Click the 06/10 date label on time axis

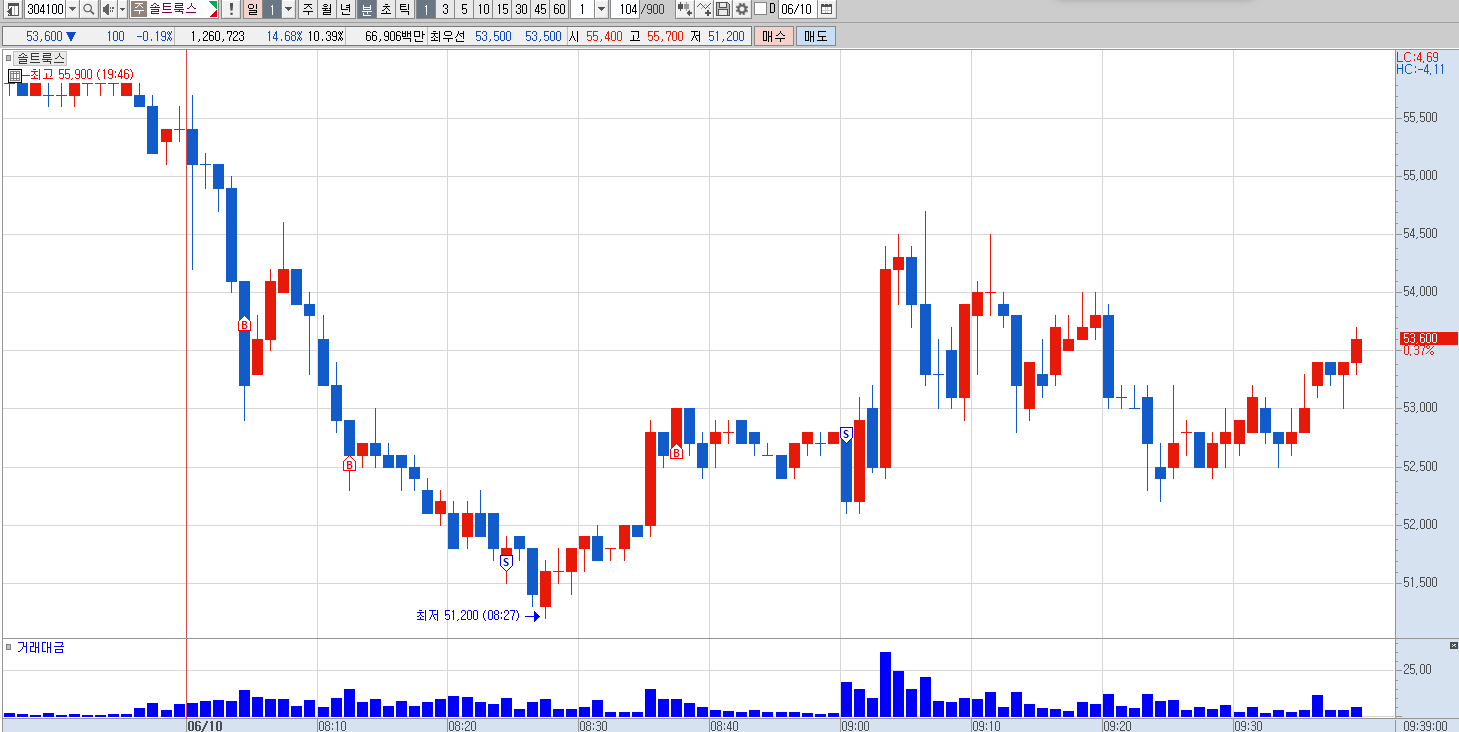pyautogui.click(x=205, y=724)
